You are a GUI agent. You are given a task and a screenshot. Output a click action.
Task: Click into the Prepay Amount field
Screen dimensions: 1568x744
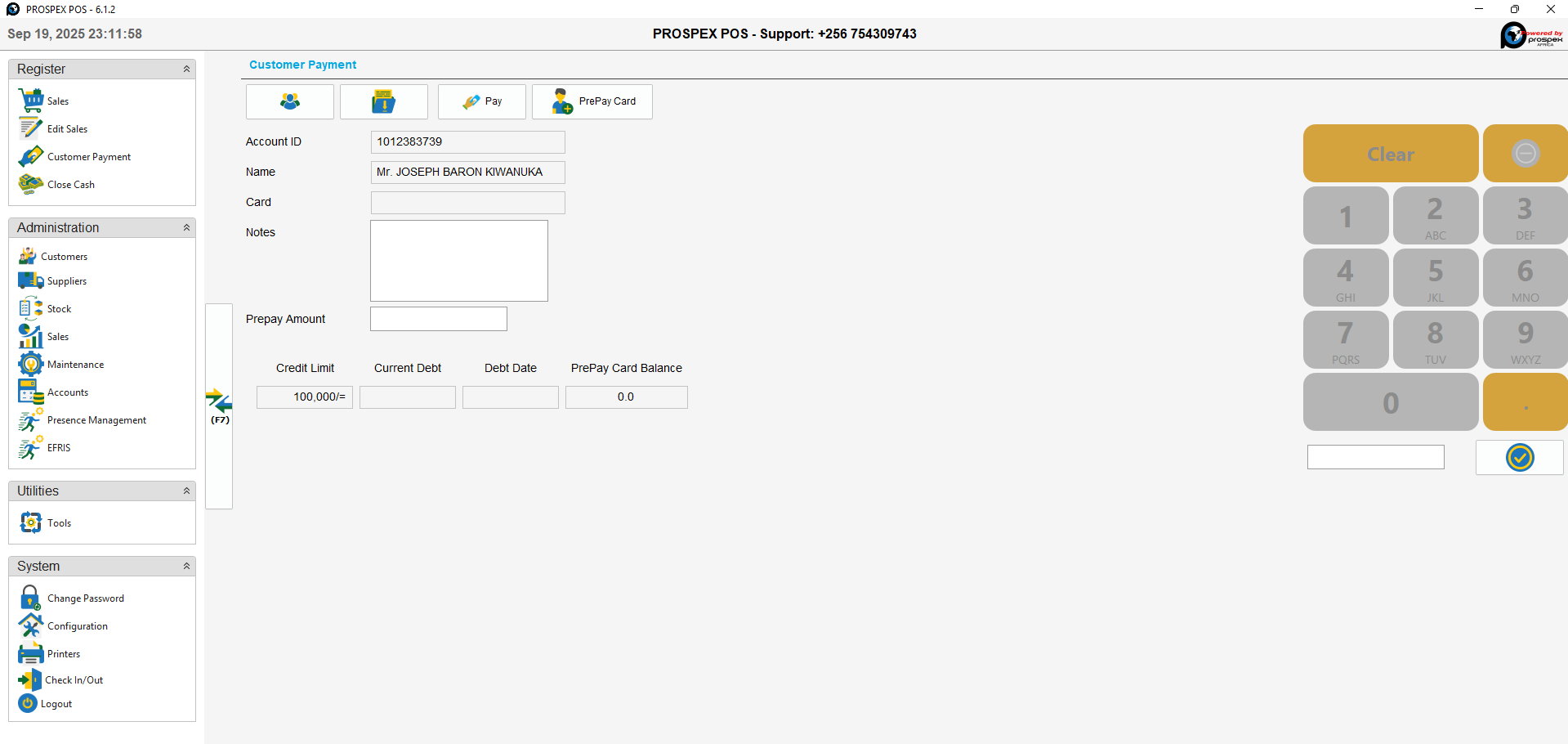tap(439, 319)
